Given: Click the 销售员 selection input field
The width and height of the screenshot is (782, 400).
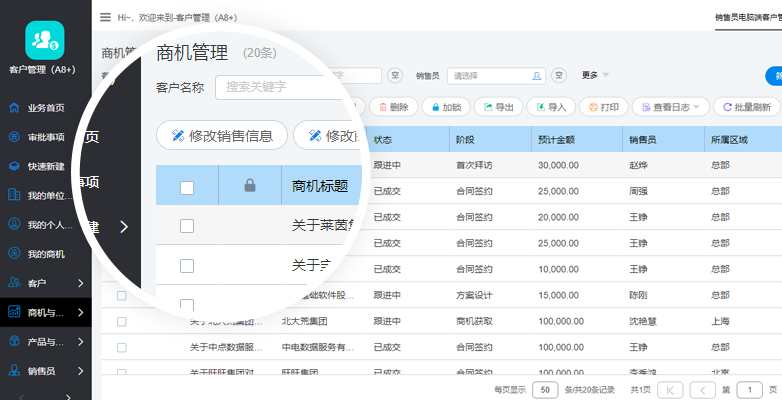Looking at the screenshot, I should pos(494,75).
